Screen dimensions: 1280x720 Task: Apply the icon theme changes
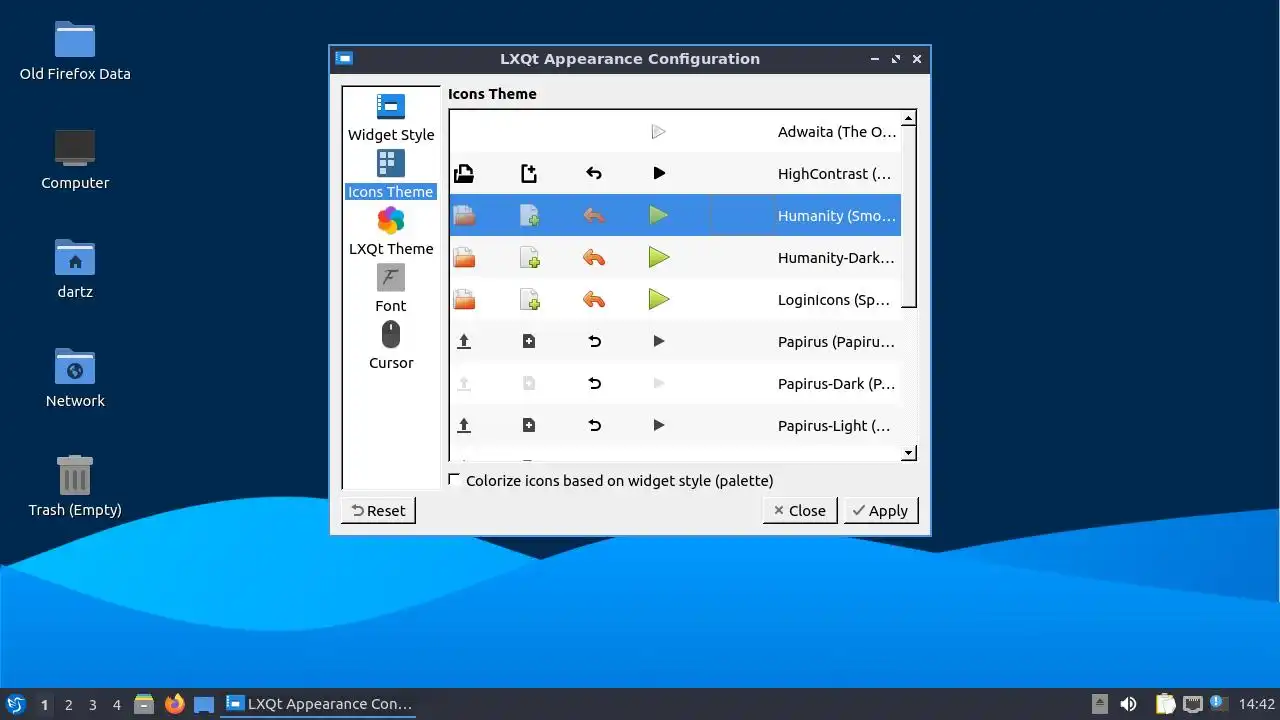(881, 511)
